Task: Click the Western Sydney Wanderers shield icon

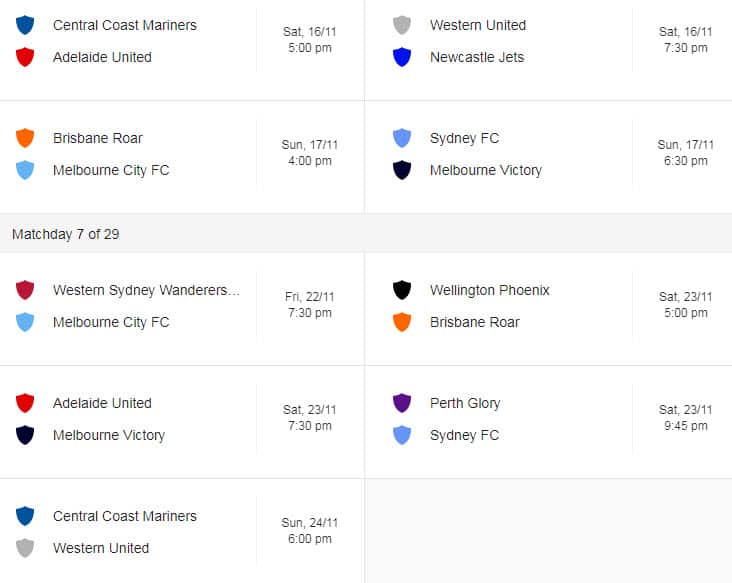Action: pos(25,290)
